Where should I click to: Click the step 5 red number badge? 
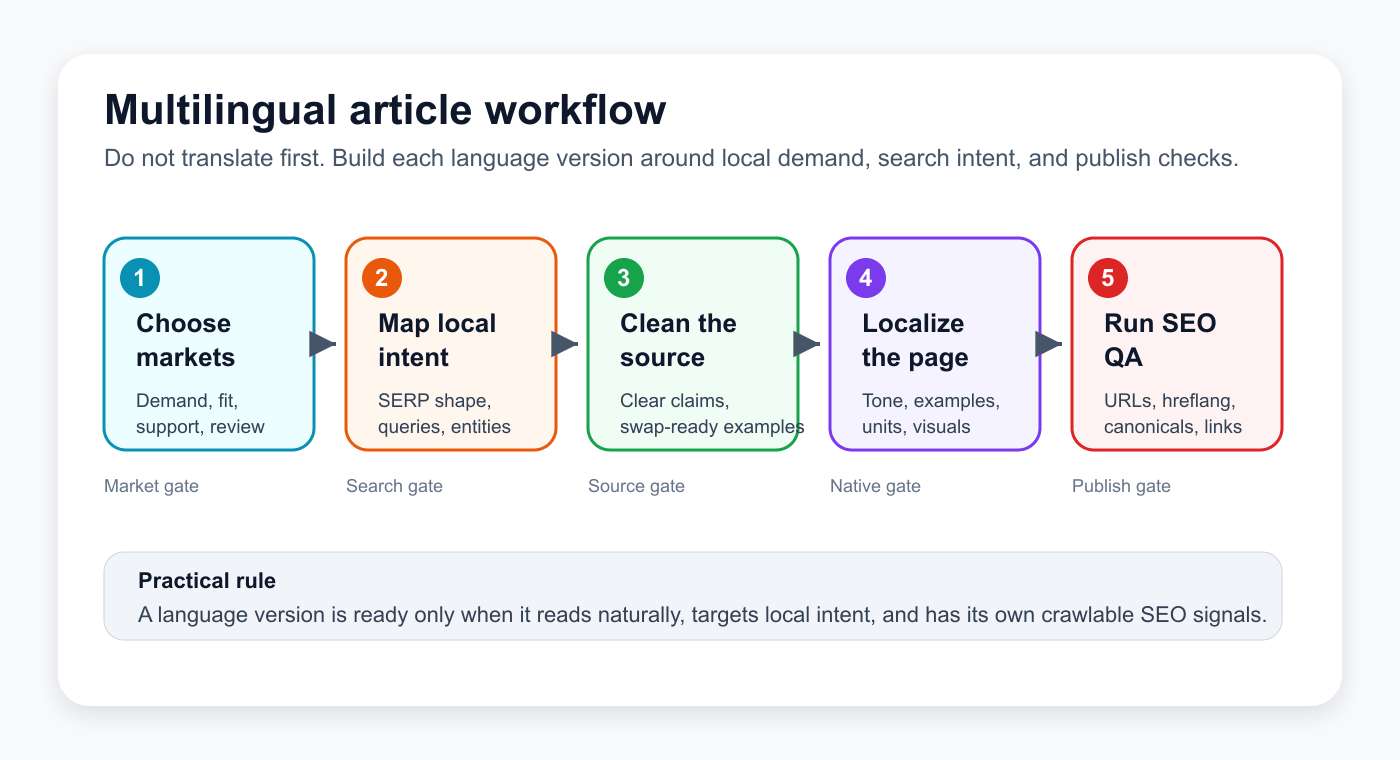click(1108, 278)
